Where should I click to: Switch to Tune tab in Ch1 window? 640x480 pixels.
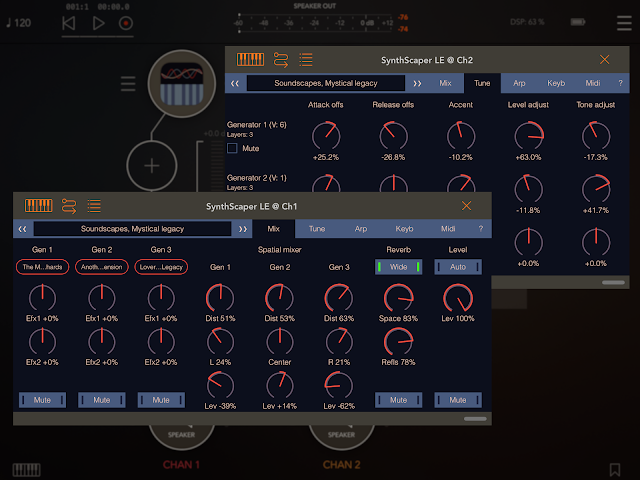tap(317, 229)
